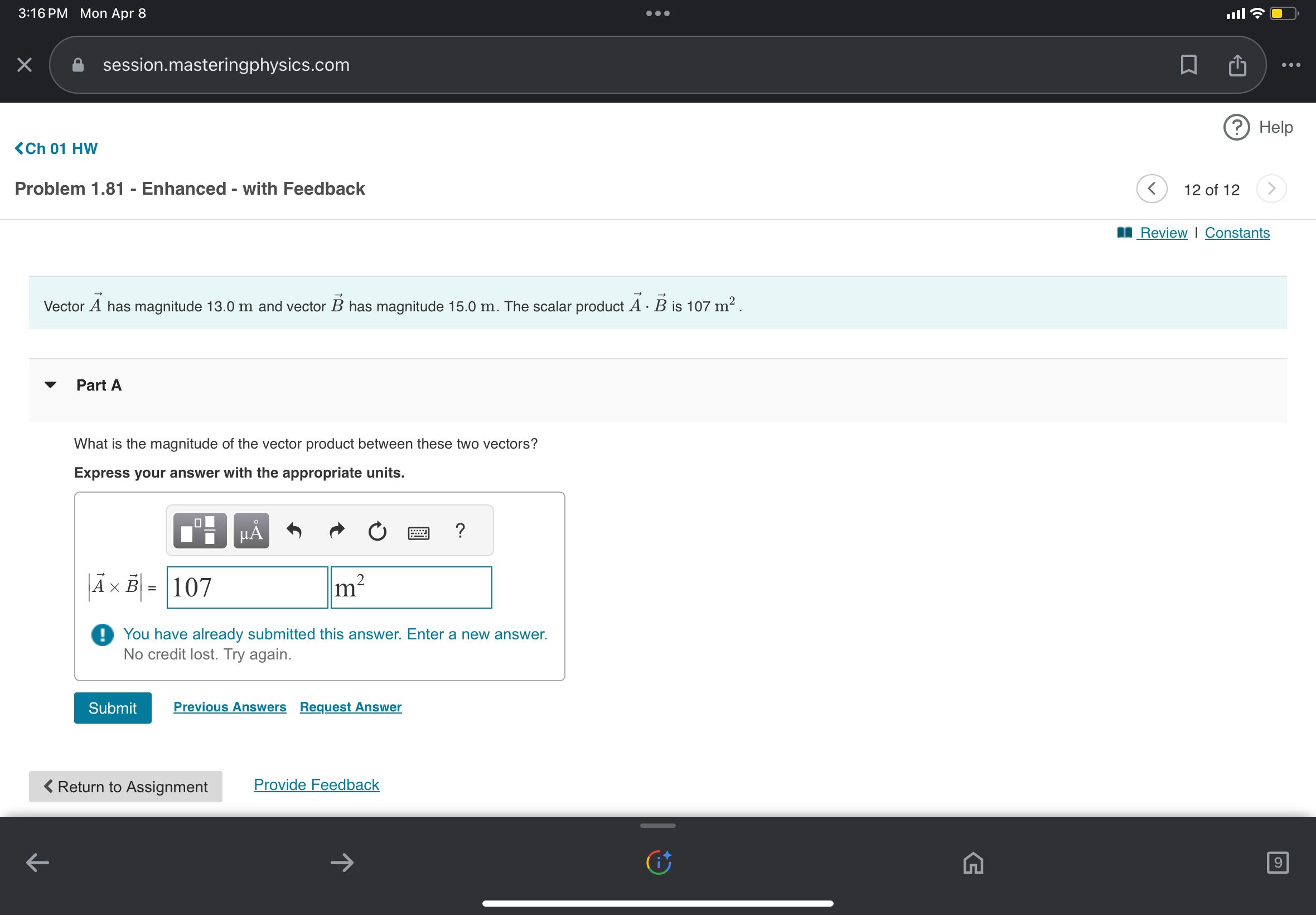Go back to Ch 01 HW

(x=56, y=148)
